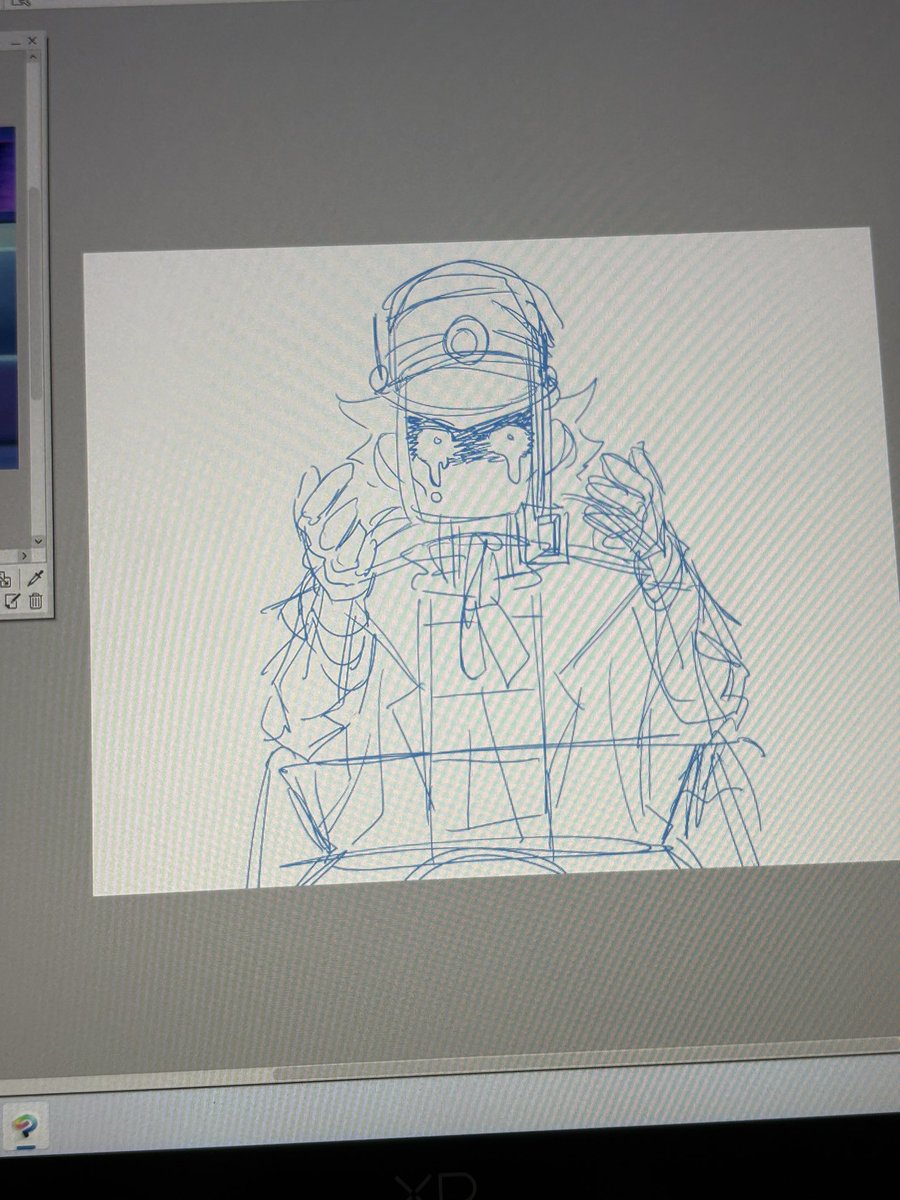This screenshot has width=900, height=1200.
Task: Select the eyedropper icon in the side panel
Action: click(x=35, y=577)
